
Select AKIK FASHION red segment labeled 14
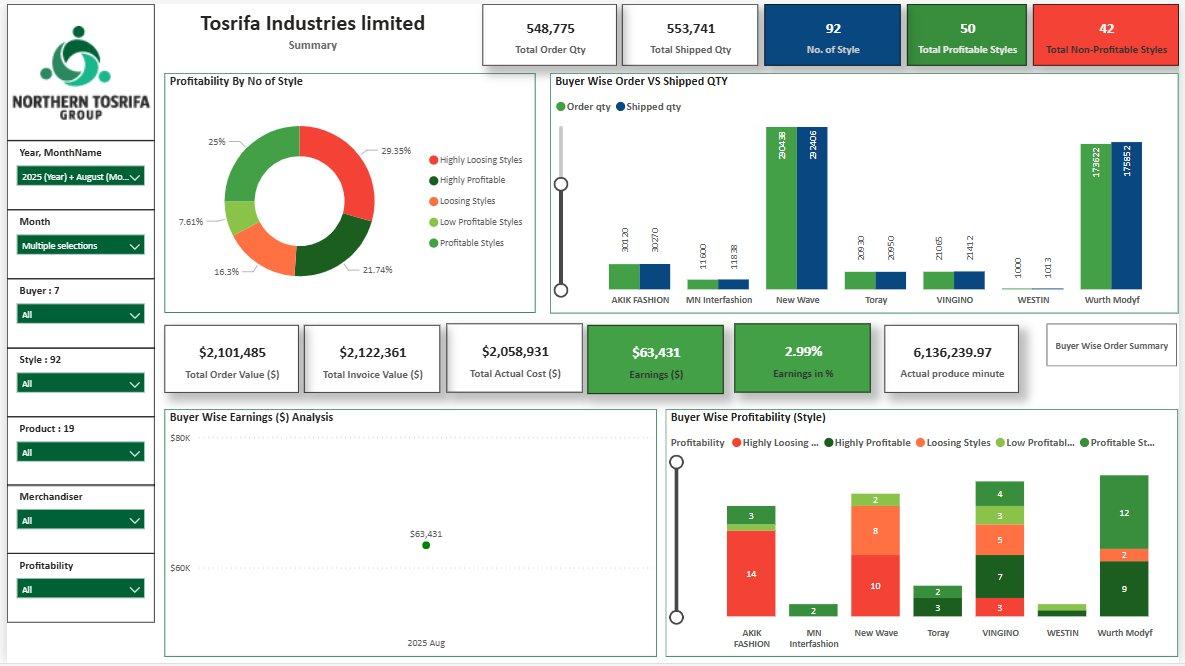click(751, 574)
